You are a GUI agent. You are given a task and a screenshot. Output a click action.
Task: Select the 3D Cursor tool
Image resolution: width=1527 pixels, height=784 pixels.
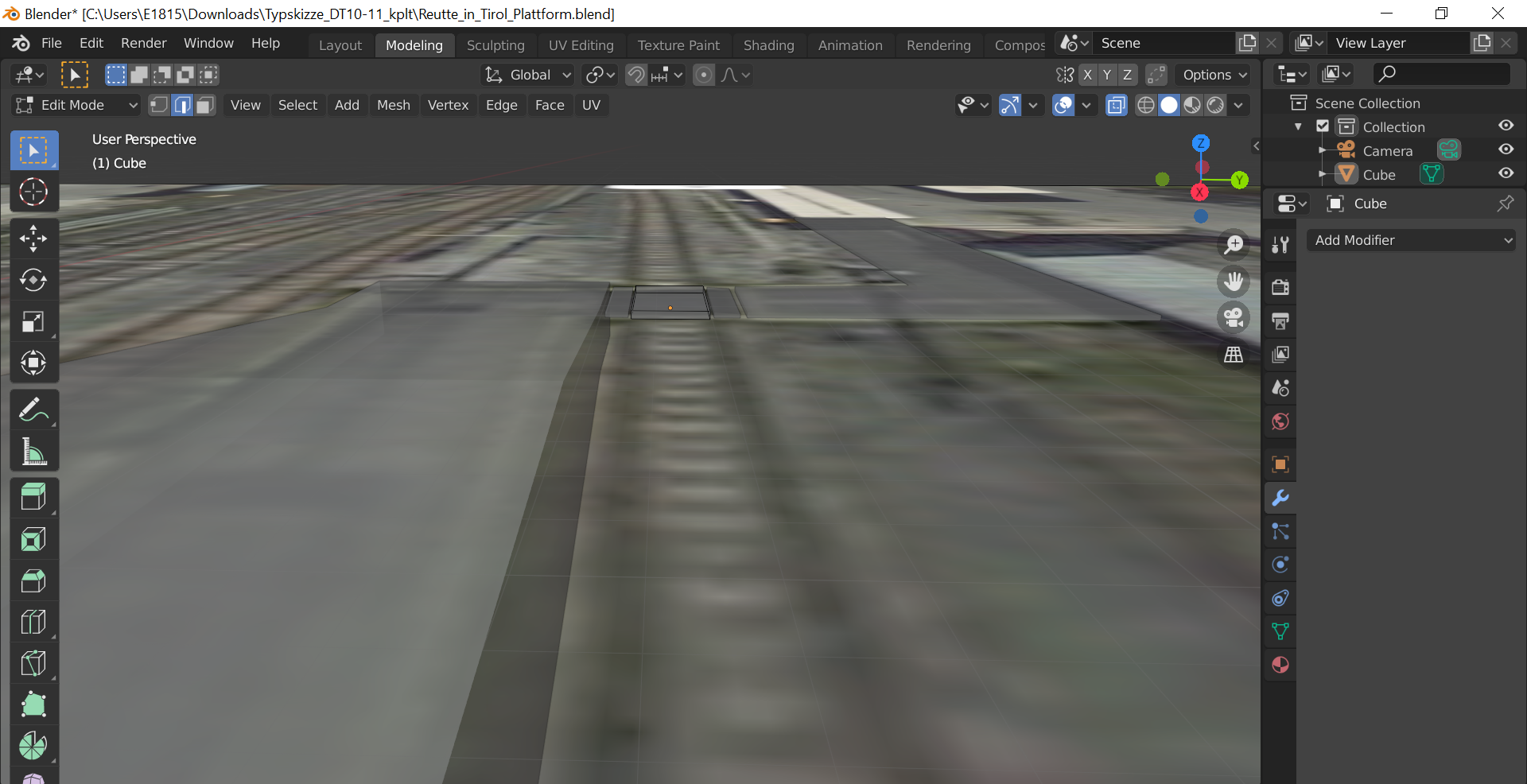coord(33,192)
